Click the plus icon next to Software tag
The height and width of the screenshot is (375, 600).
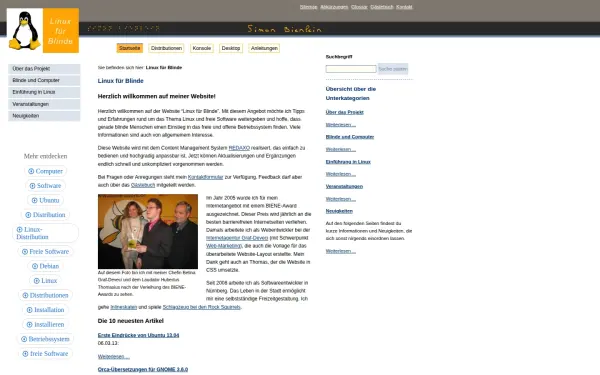[x=33, y=186]
